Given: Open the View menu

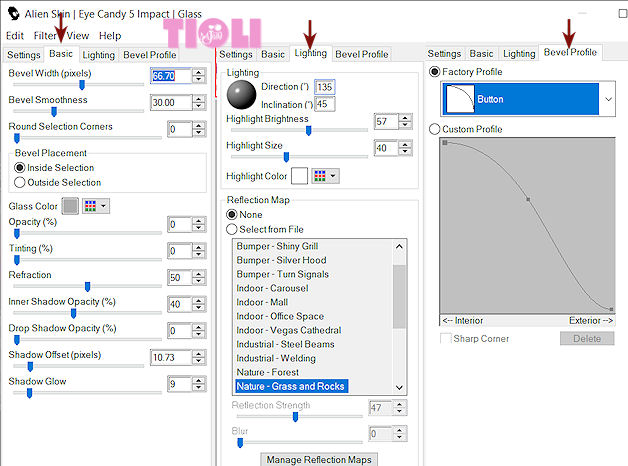Looking at the screenshot, I should [78, 36].
